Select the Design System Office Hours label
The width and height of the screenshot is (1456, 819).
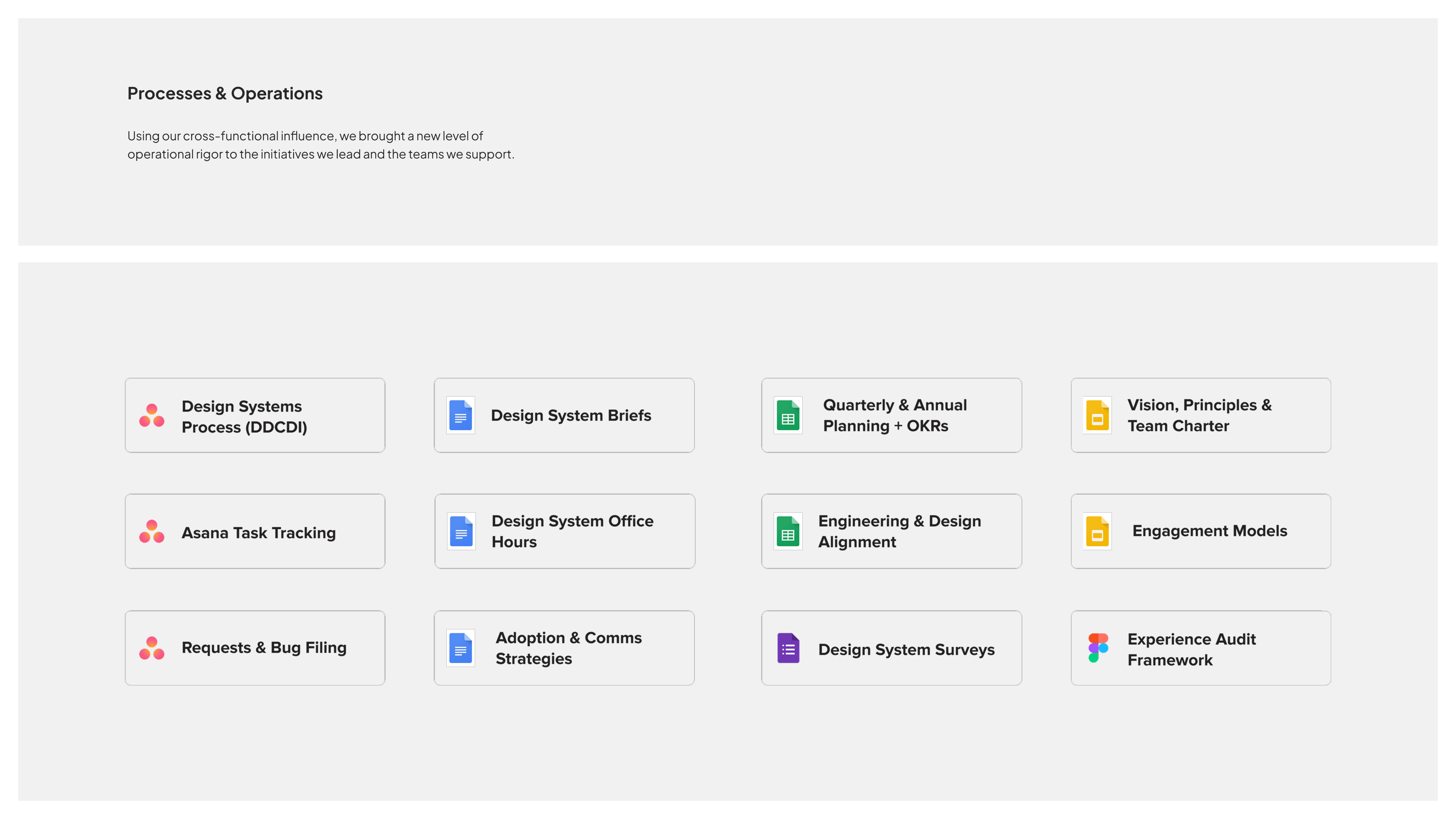(x=572, y=531)
